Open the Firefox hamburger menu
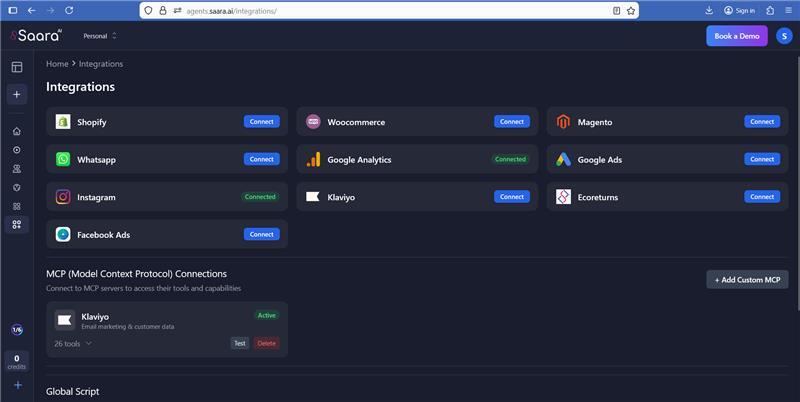 tap(787, 10)
